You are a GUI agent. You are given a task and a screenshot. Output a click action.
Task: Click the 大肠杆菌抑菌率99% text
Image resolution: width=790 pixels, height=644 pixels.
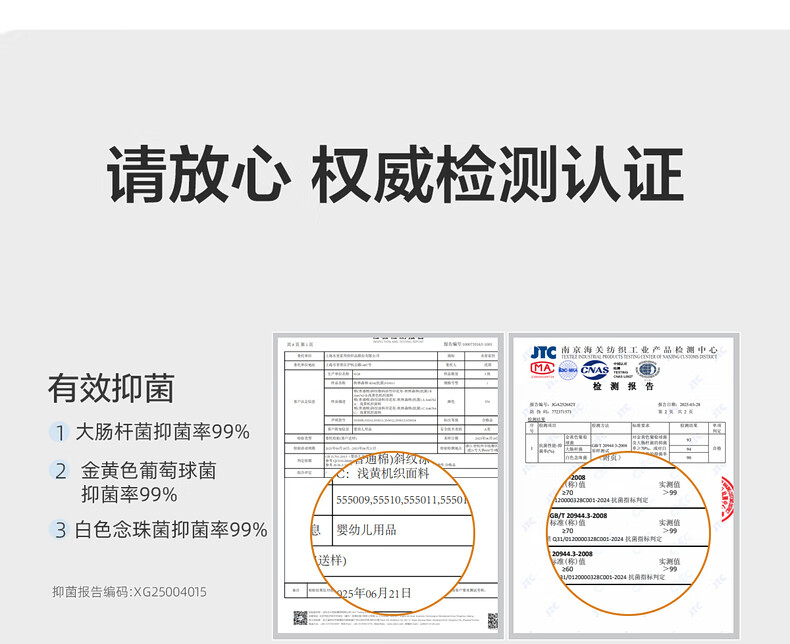click(162, 432)
